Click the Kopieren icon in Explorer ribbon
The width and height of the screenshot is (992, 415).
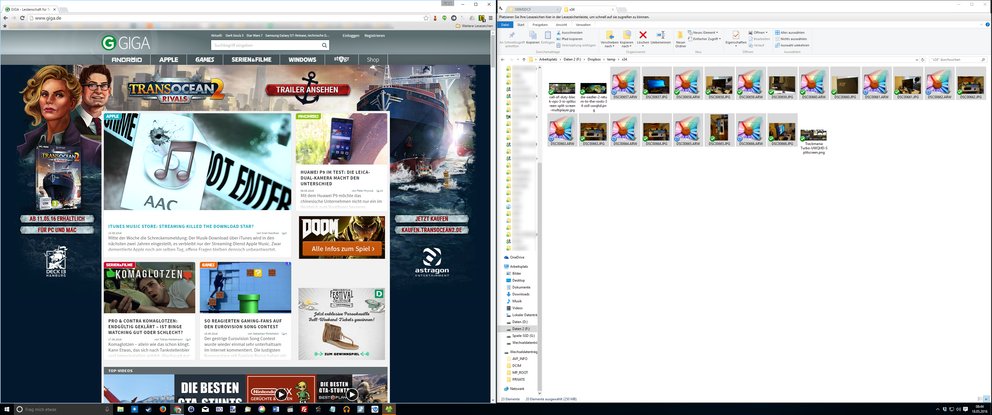533,38
